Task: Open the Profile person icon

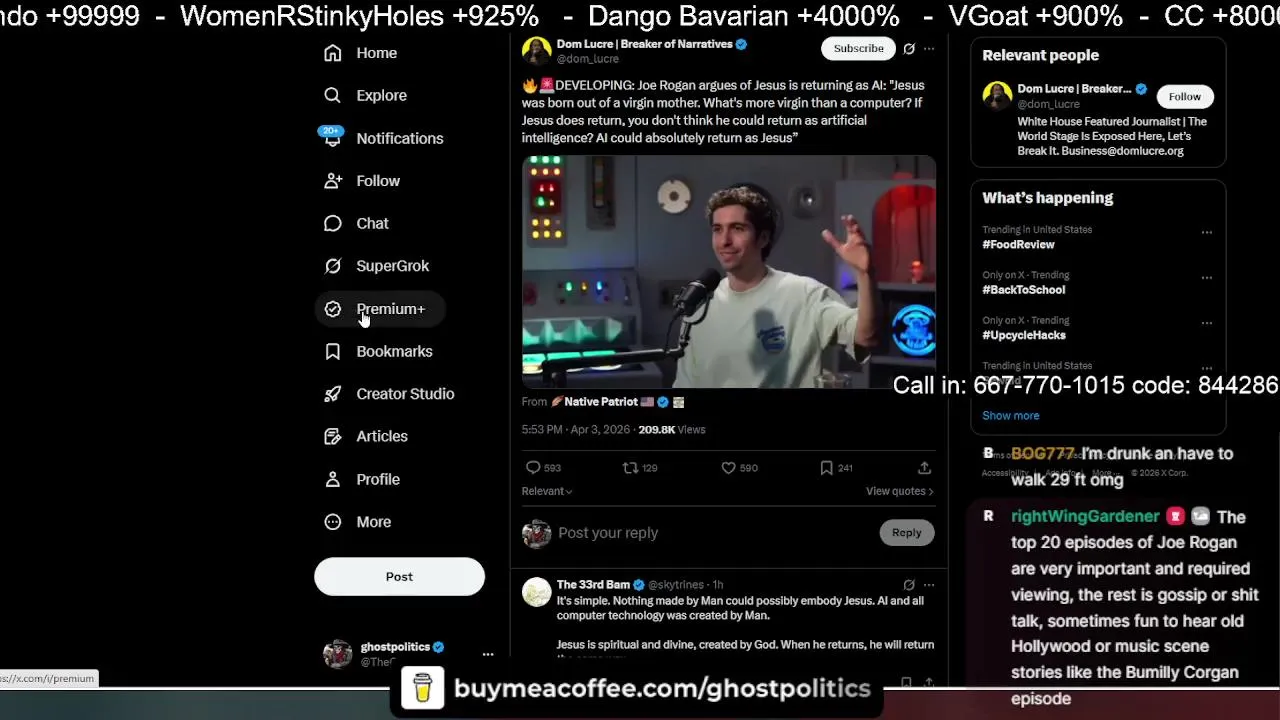Action: pyautogui.click(x=333, y=479)
